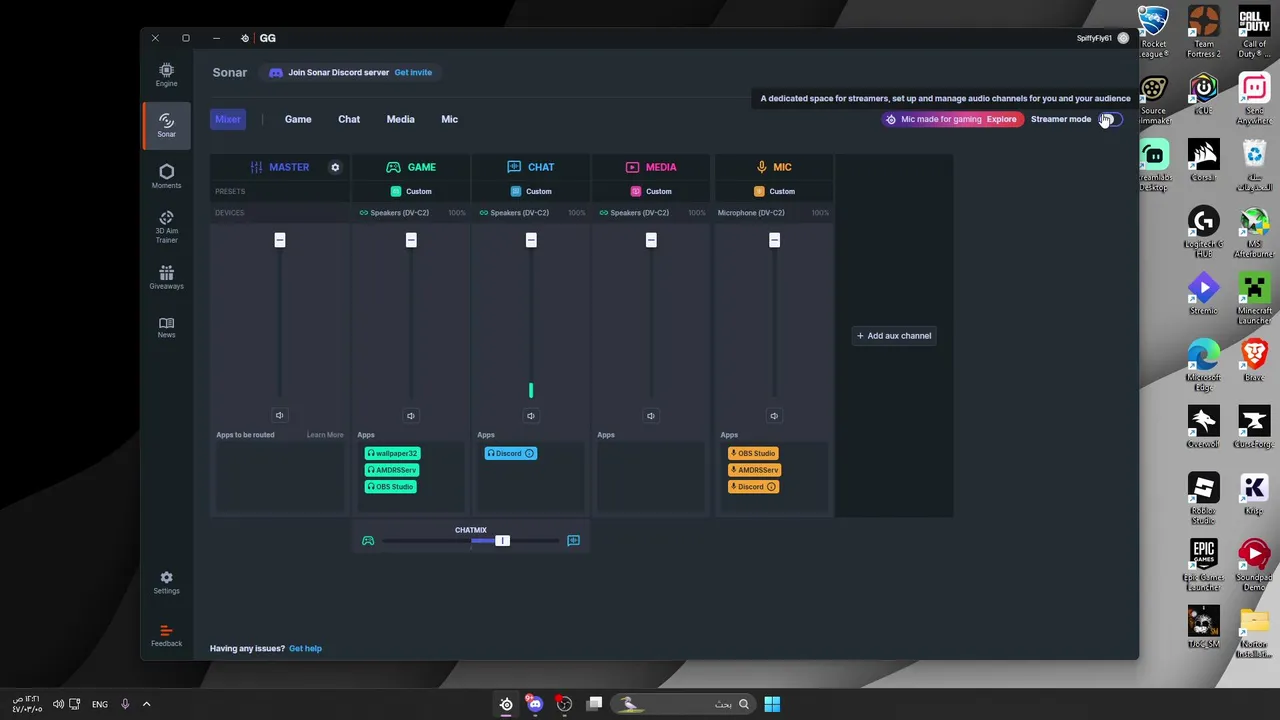The width and height of the screenshot is (1280, 720).
Task: Open Minecraft Launcher desktop icon
Action: [1254, 300]
